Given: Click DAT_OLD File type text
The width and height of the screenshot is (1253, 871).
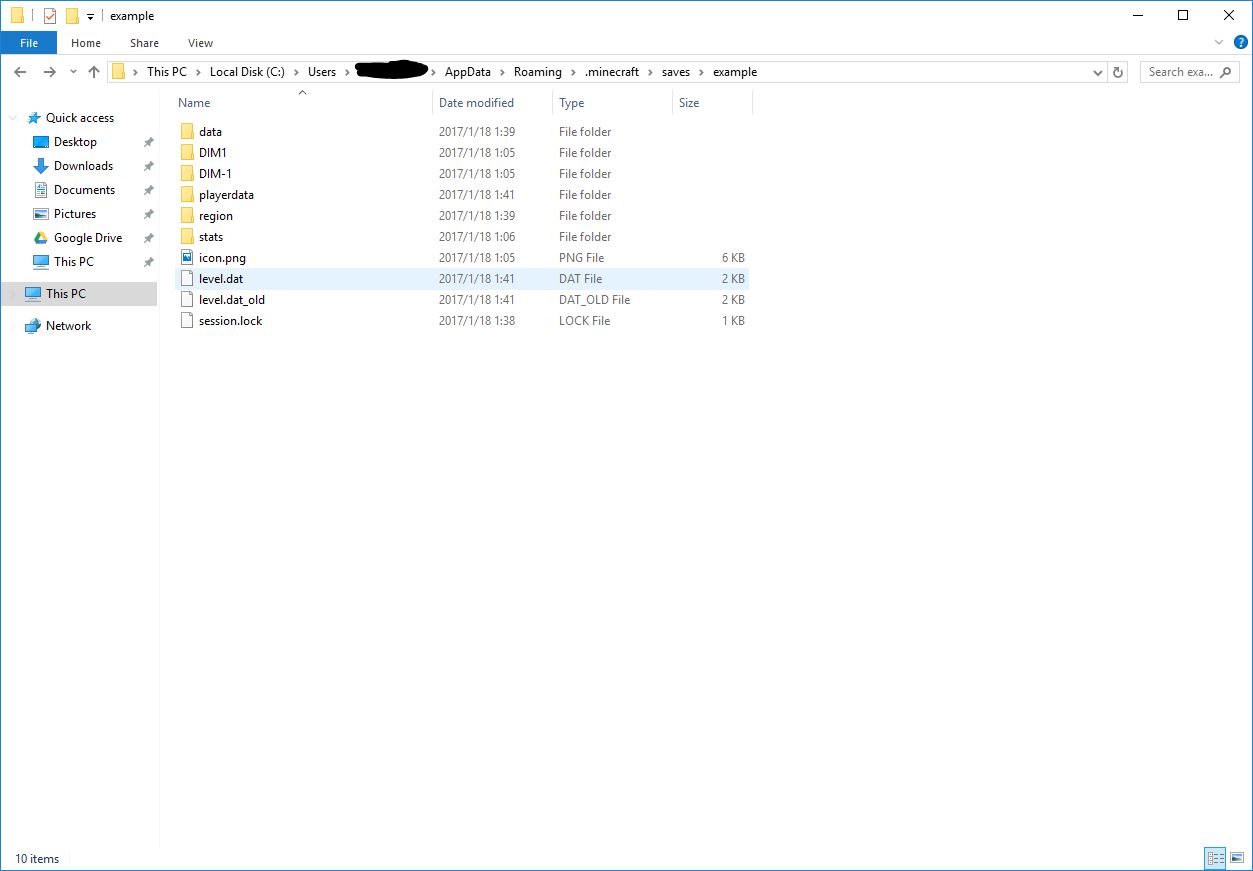Looking at the screenshot, I should click(594, 300).
